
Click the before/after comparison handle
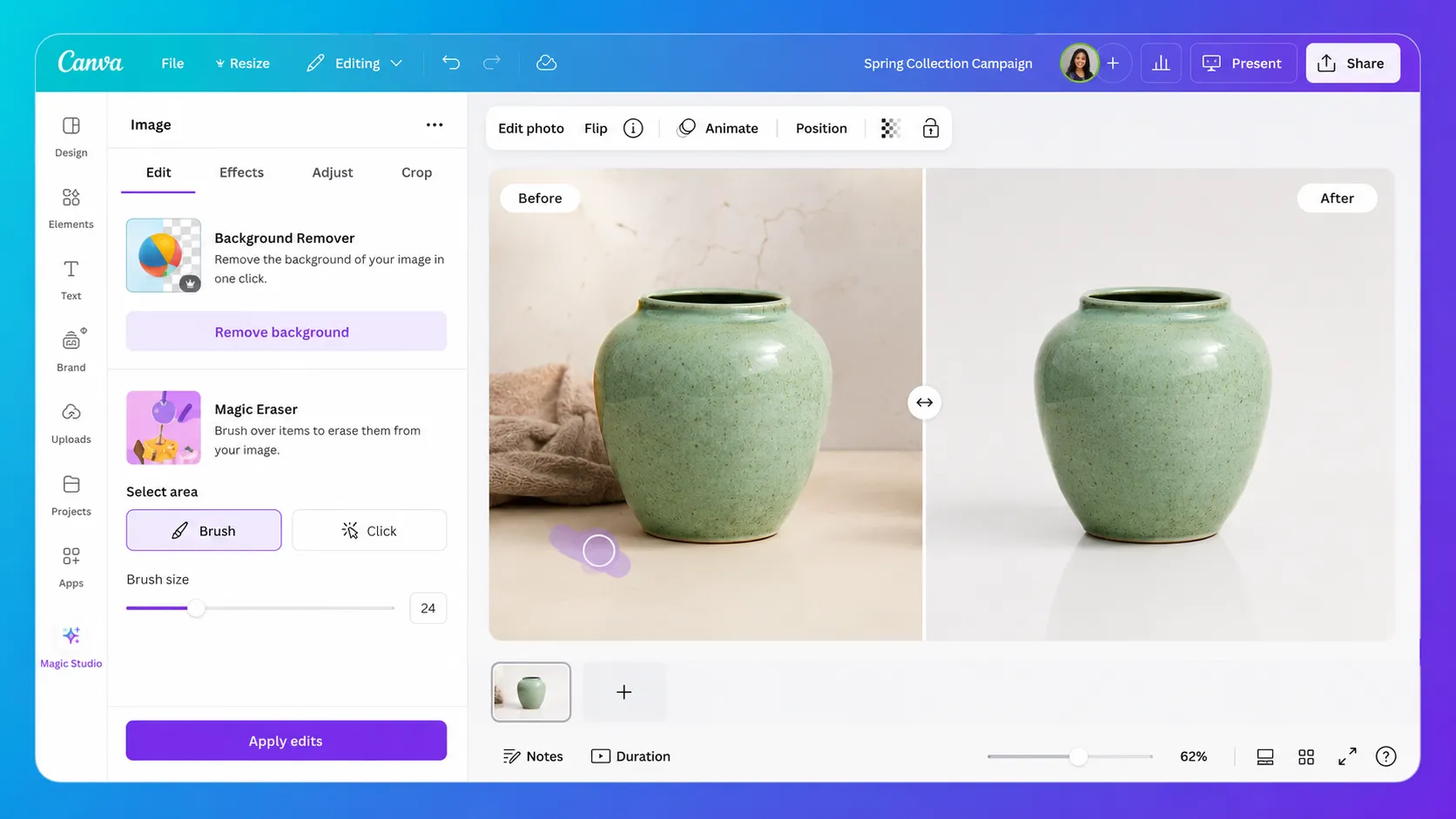pos(924,402)
